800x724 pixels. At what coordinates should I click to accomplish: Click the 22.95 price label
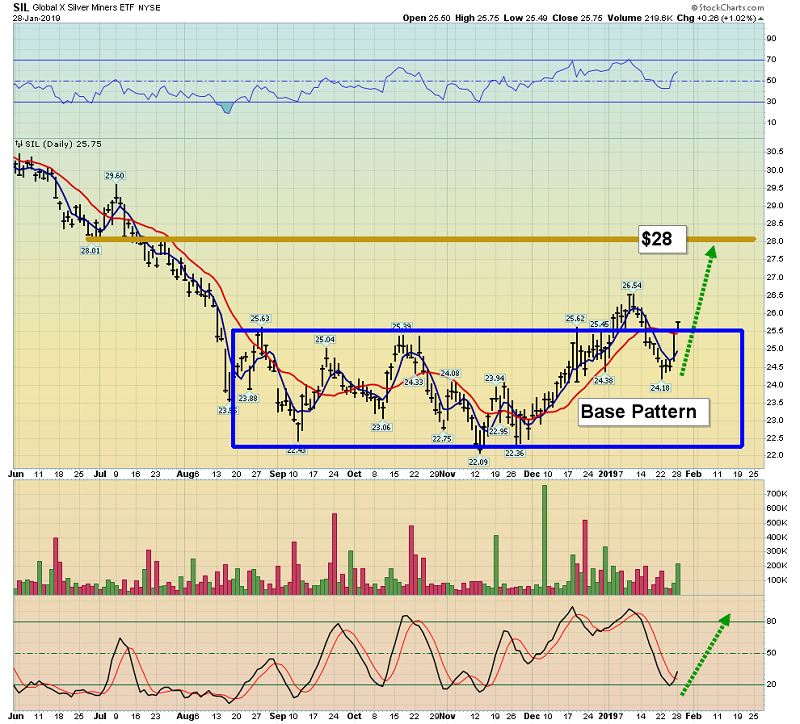(499, 431)
